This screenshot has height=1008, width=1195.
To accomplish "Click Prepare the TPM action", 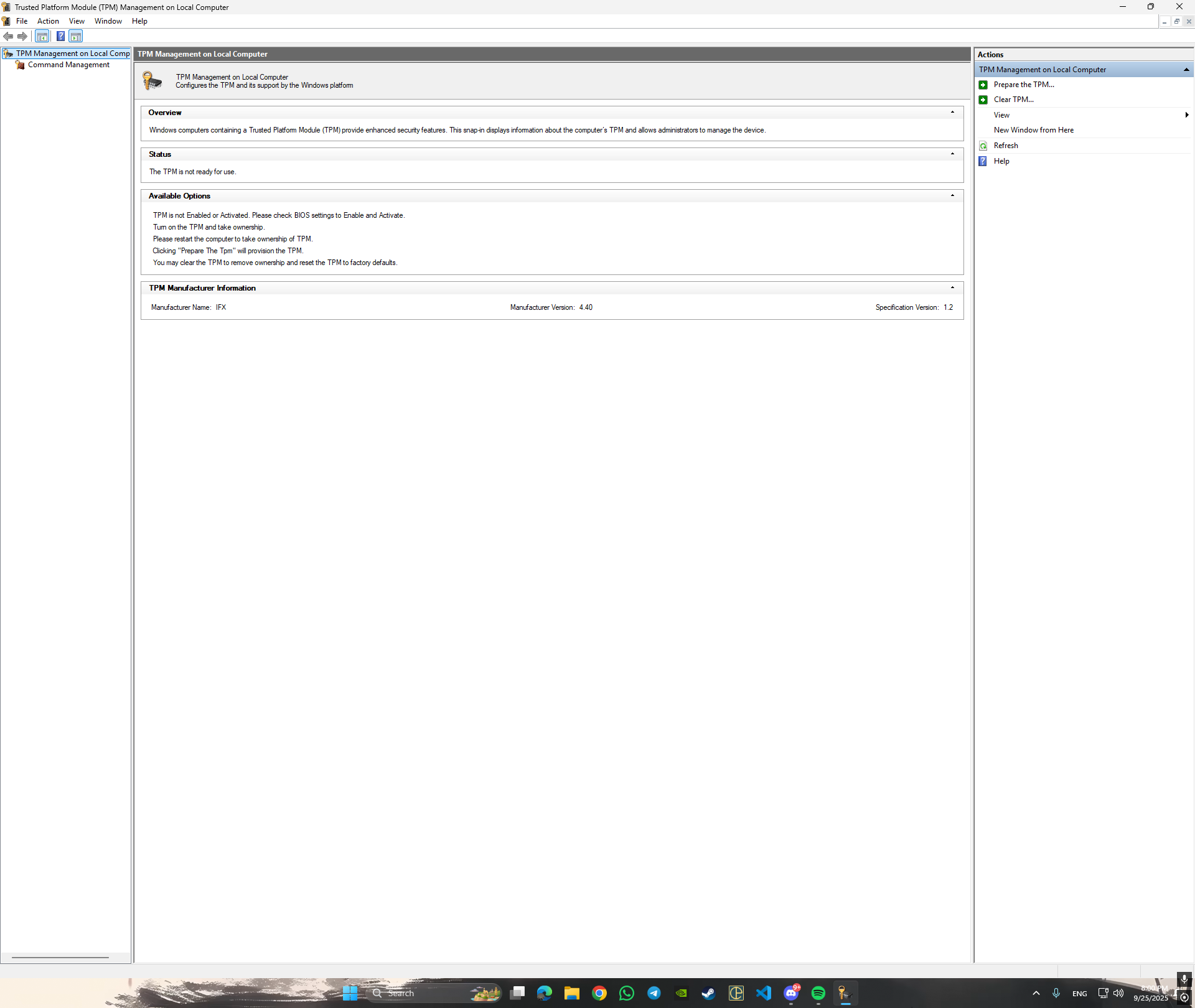I will pos(1023,85).
